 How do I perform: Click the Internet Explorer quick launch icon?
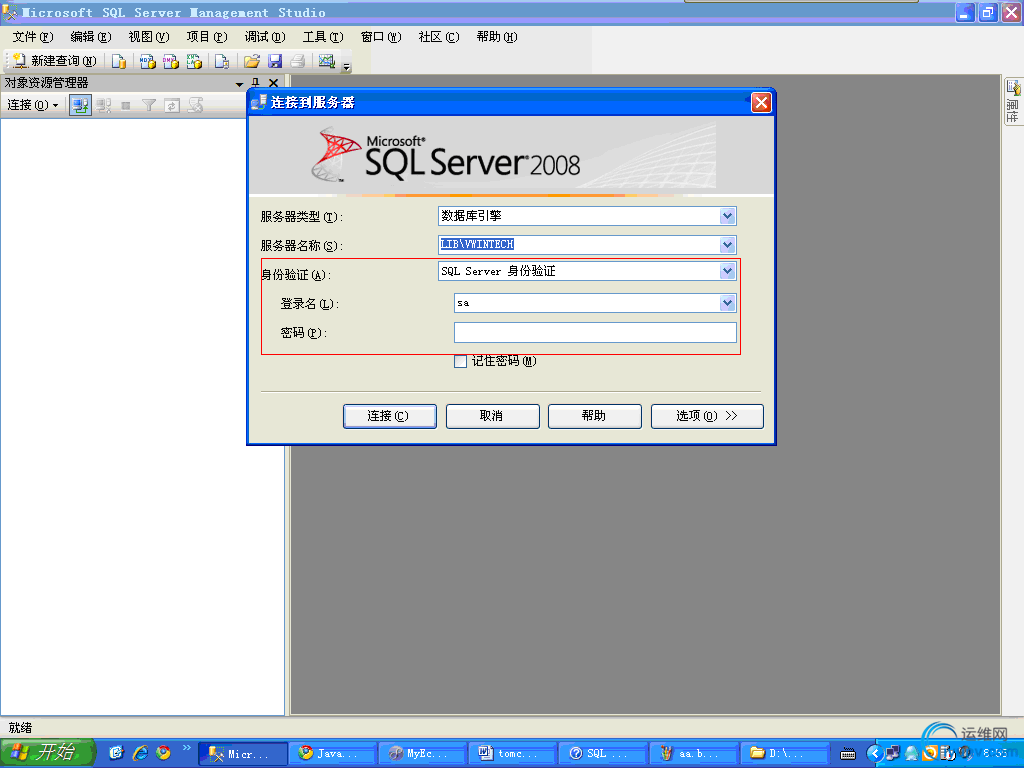point(140,753)
